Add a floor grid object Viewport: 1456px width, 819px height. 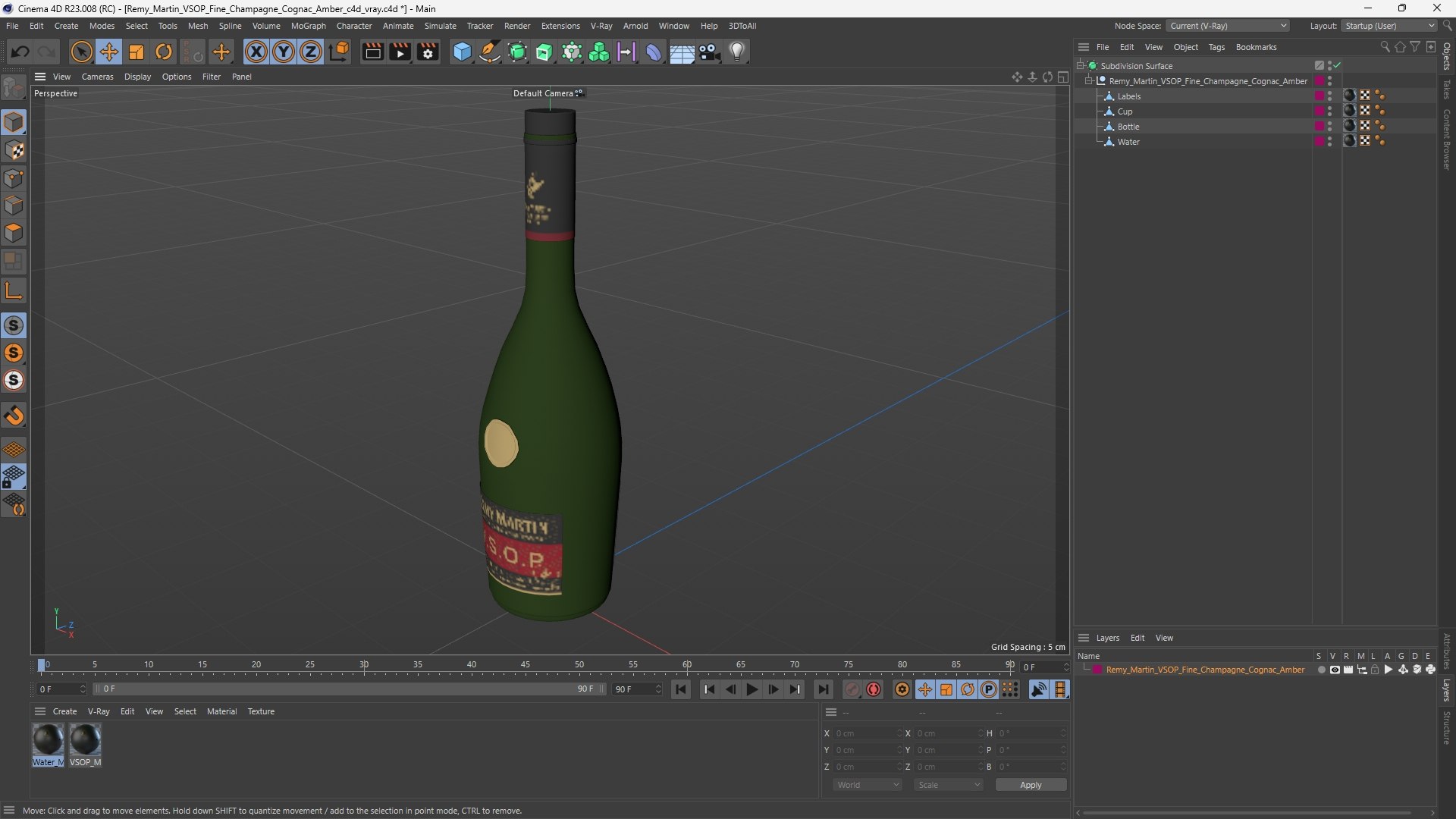click(x=682, y=52)
